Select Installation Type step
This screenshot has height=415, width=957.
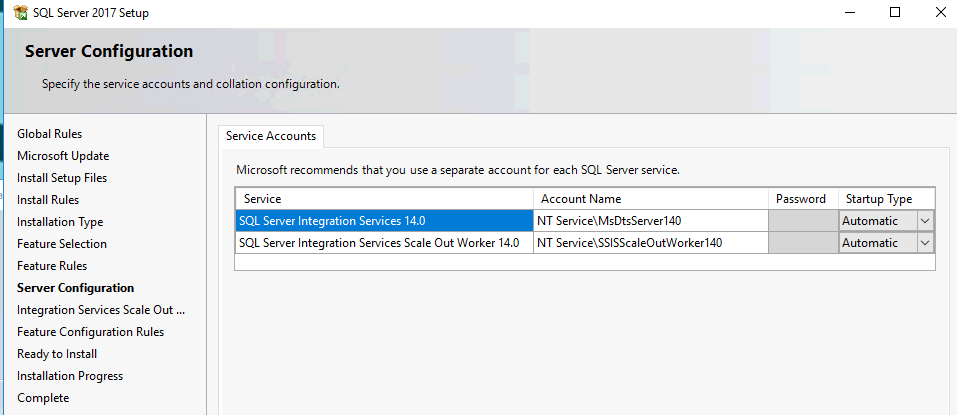(60, 222)
